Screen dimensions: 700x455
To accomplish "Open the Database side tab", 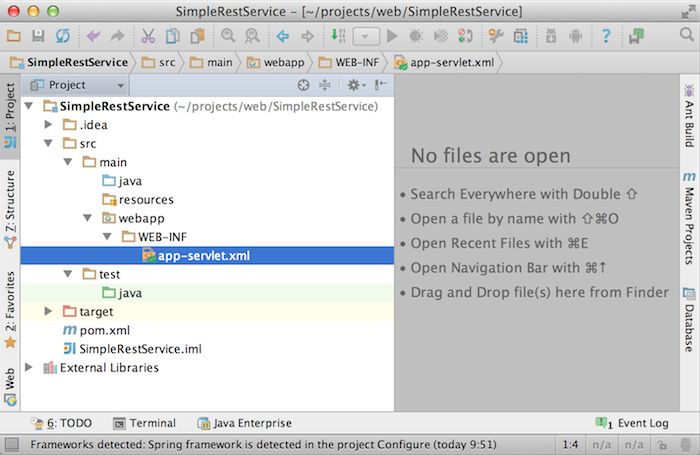I will [689, 320].
